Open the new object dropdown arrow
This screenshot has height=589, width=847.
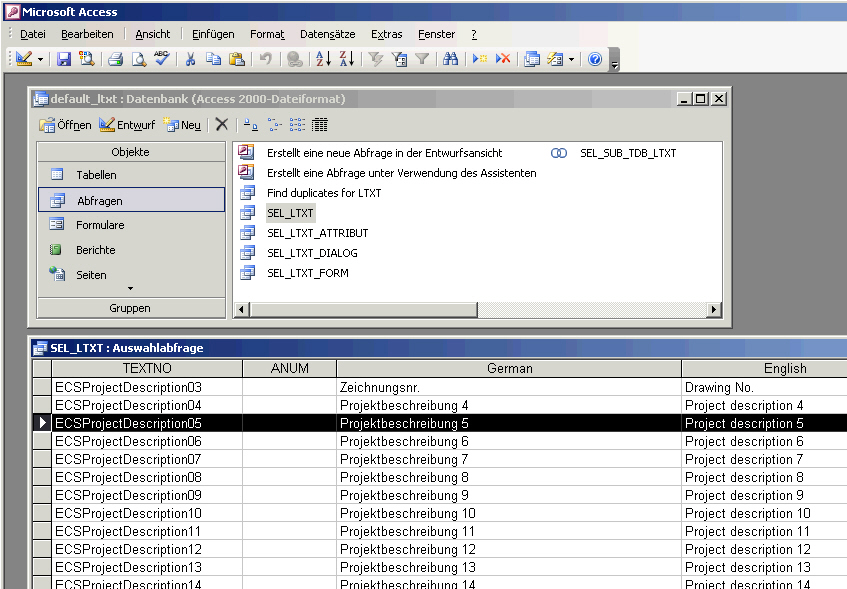(572, 59)
